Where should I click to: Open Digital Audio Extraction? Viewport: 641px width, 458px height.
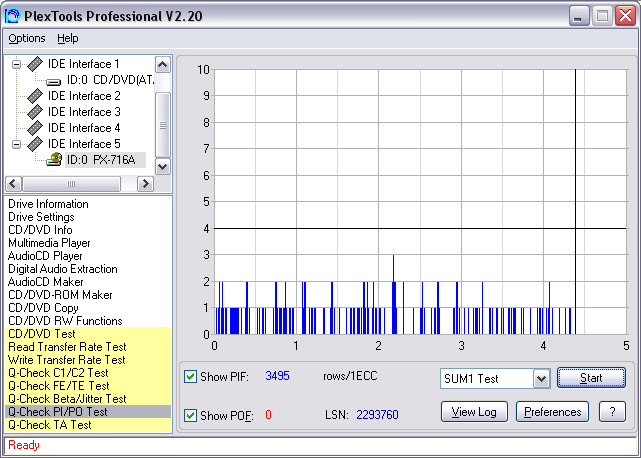coord(63,269)
